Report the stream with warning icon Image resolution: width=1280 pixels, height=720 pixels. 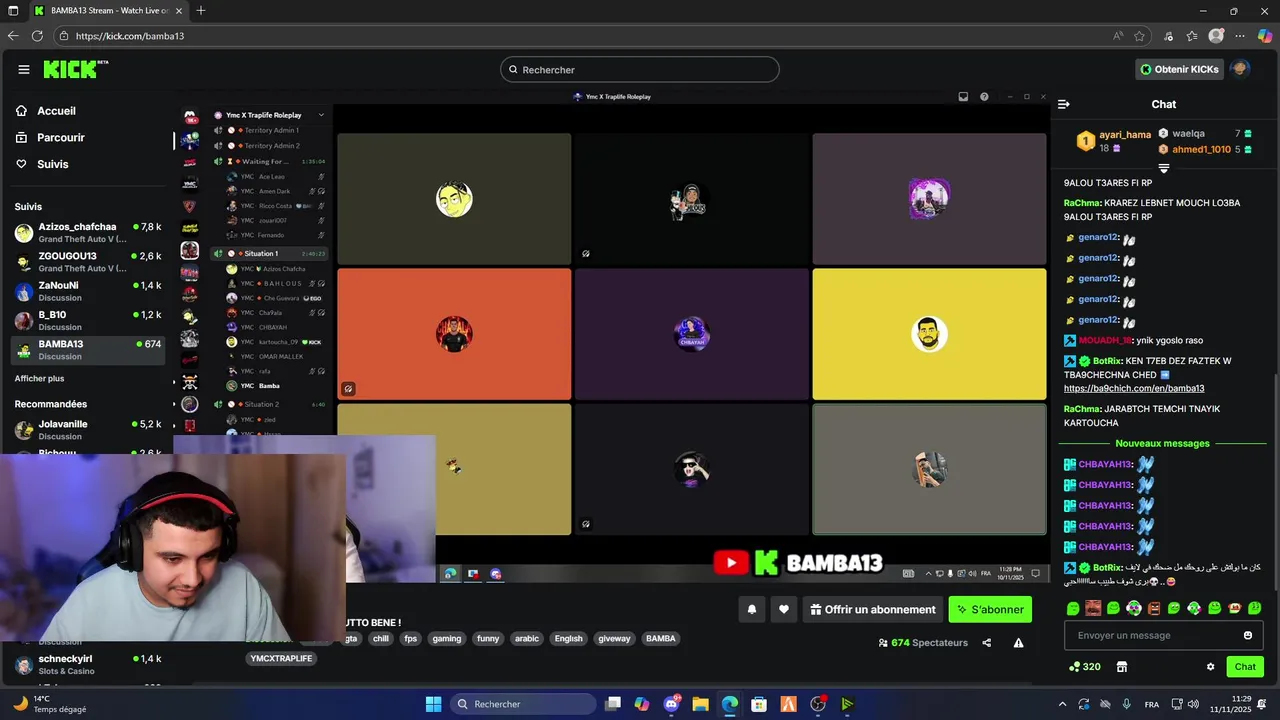pyautogui.click(x=1018, y=643)
